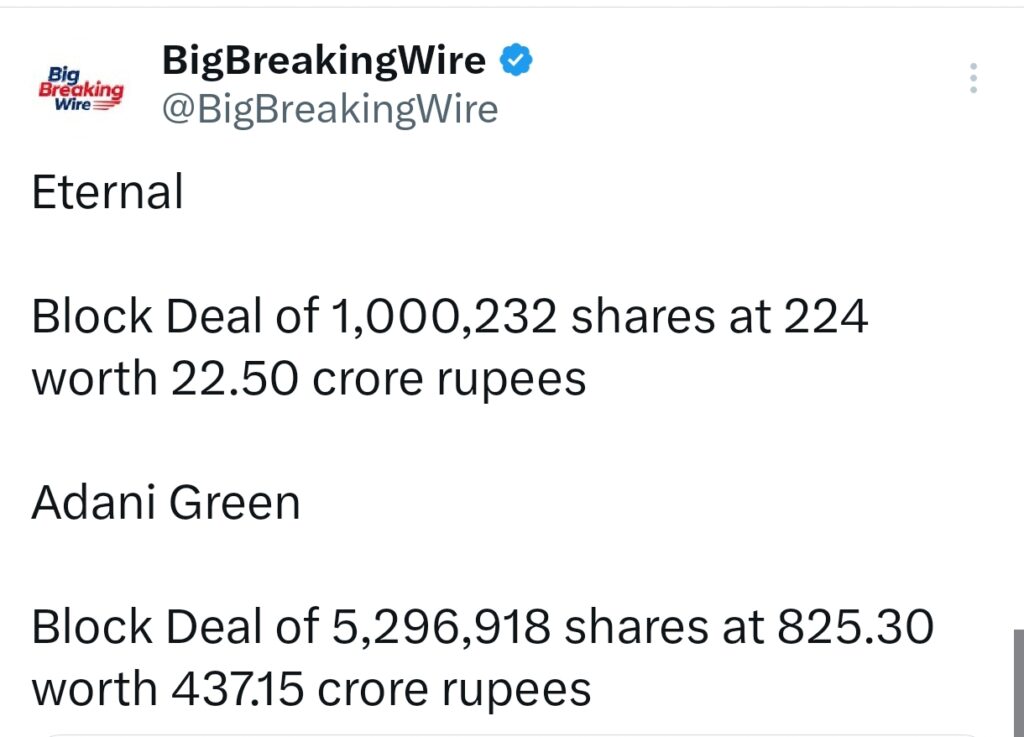This screenshot has height=737, width=1024.
Task: Select the word Eternal in the post
Action: tap(108, 192)
